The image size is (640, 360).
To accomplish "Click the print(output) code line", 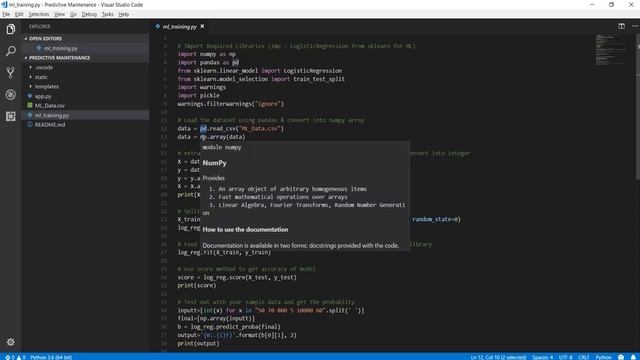I will point(198,343).
